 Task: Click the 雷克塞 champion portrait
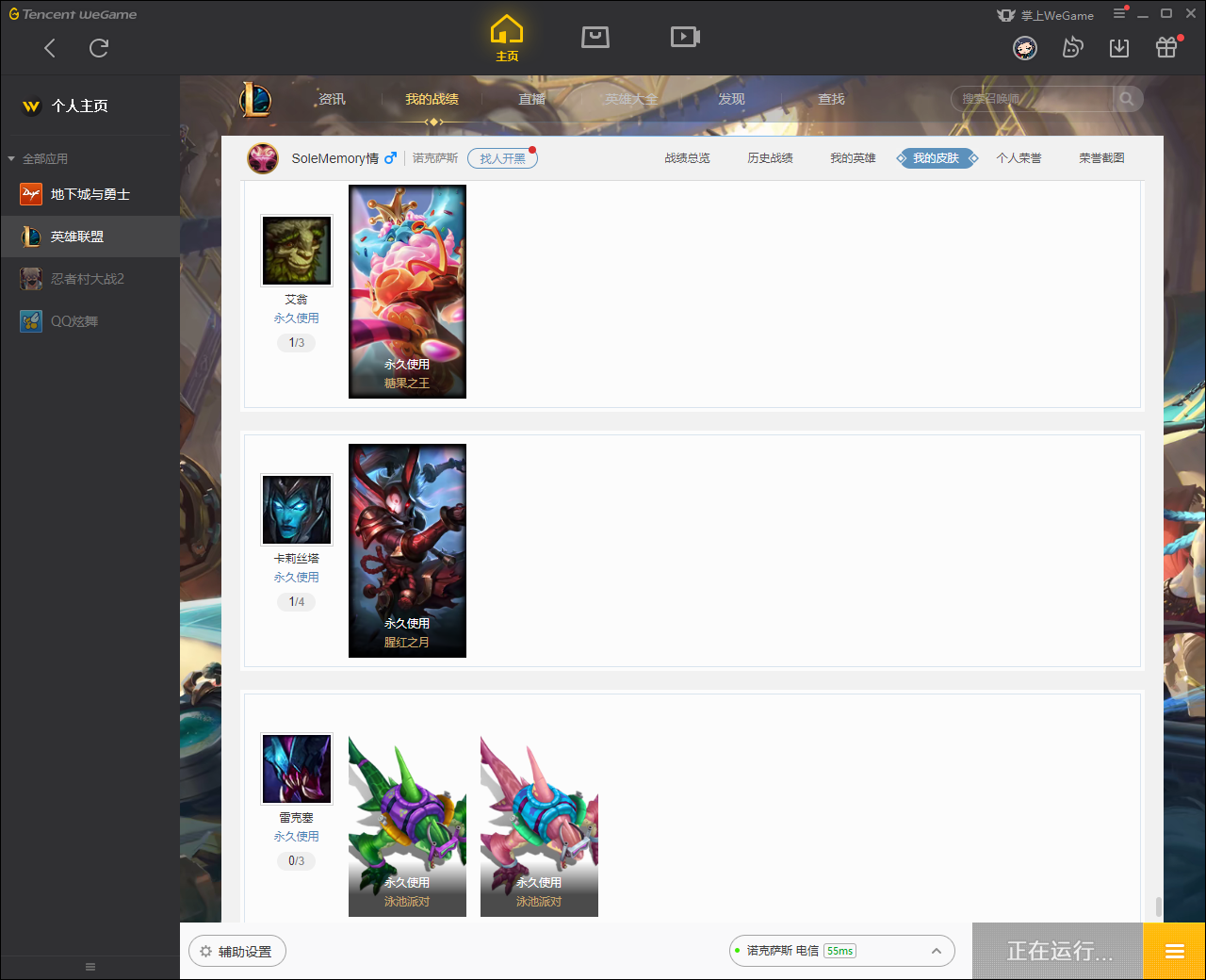[297, 769]
